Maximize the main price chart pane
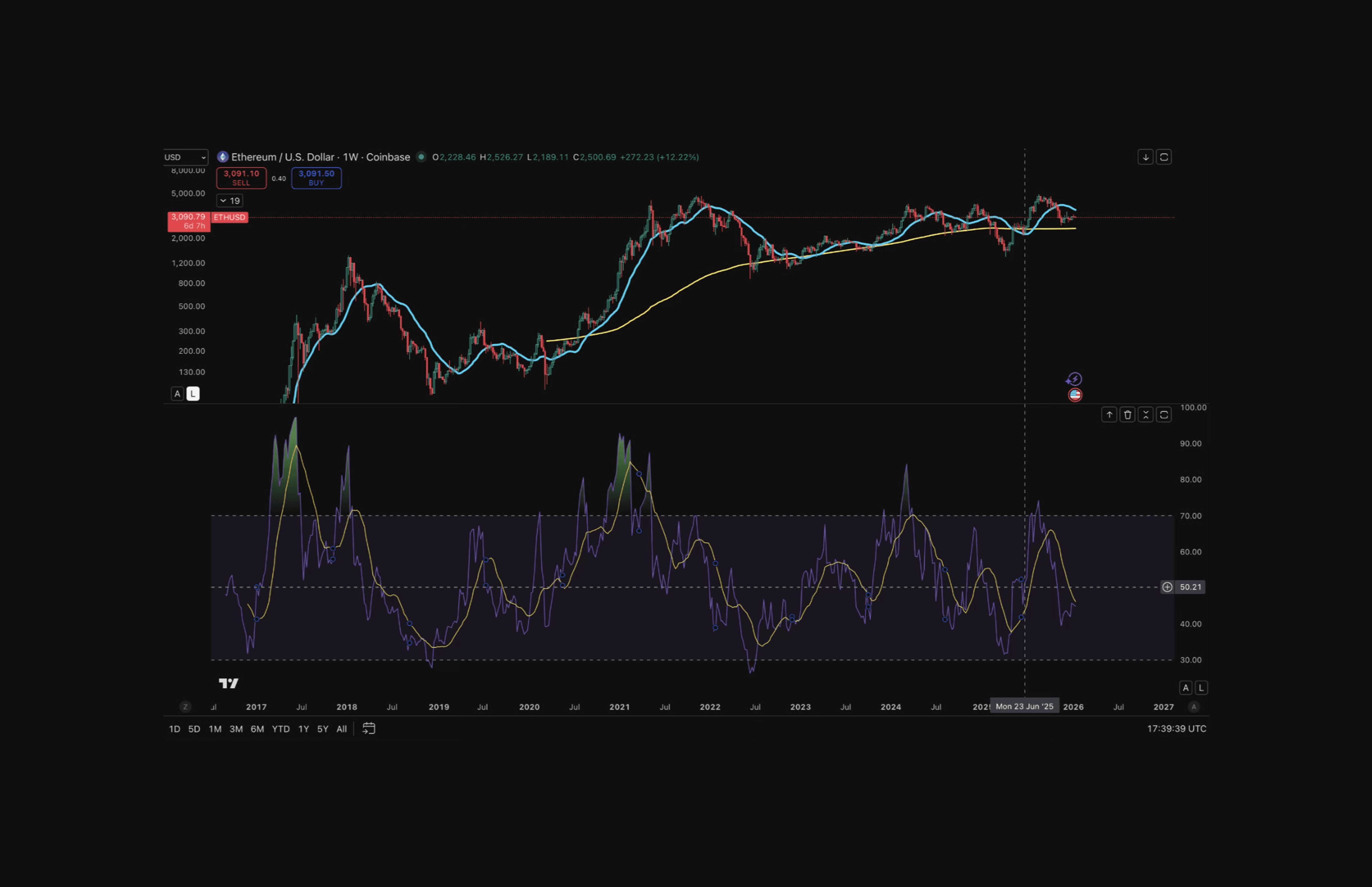 click(x=1164, y=157)
